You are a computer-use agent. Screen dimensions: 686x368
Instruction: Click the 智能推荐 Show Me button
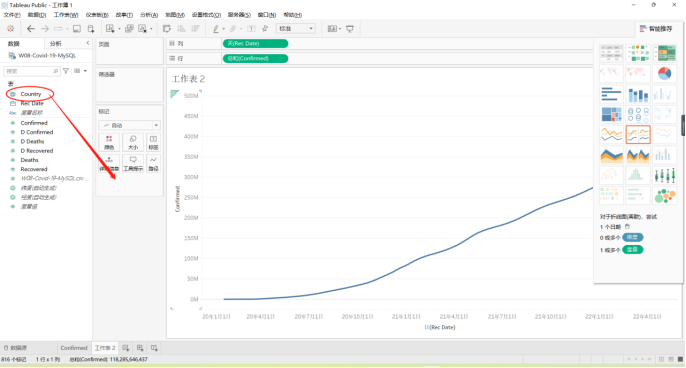coord(656,29)
